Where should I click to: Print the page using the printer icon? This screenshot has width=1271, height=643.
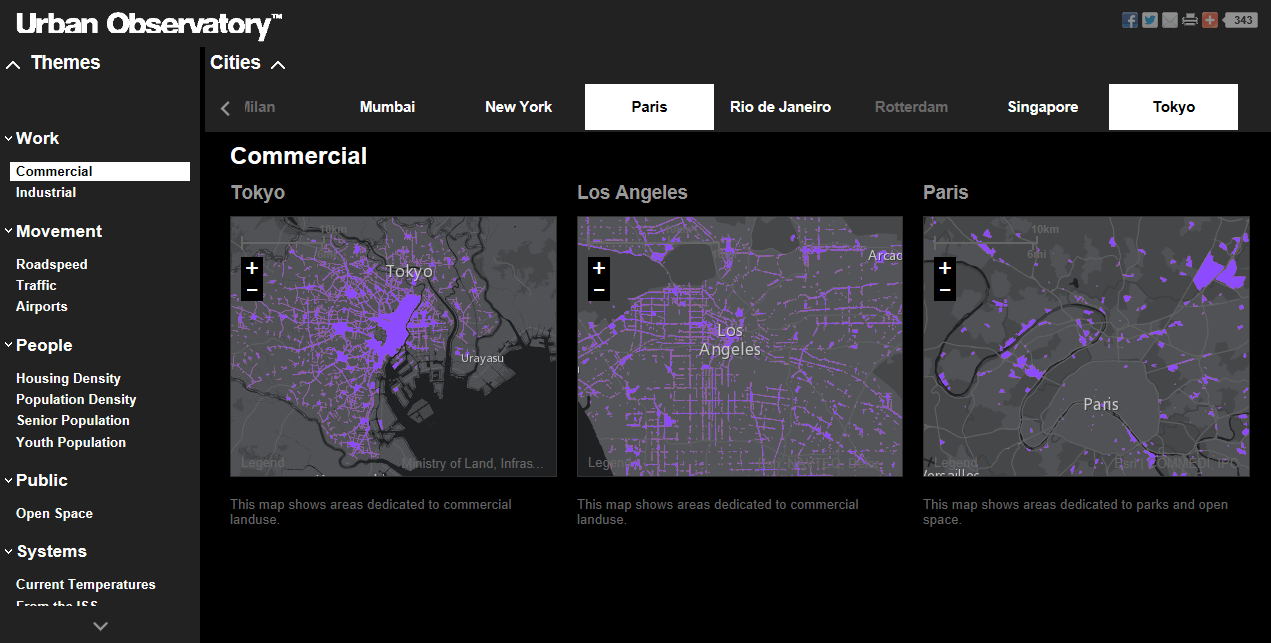[x=1189, y=20]
